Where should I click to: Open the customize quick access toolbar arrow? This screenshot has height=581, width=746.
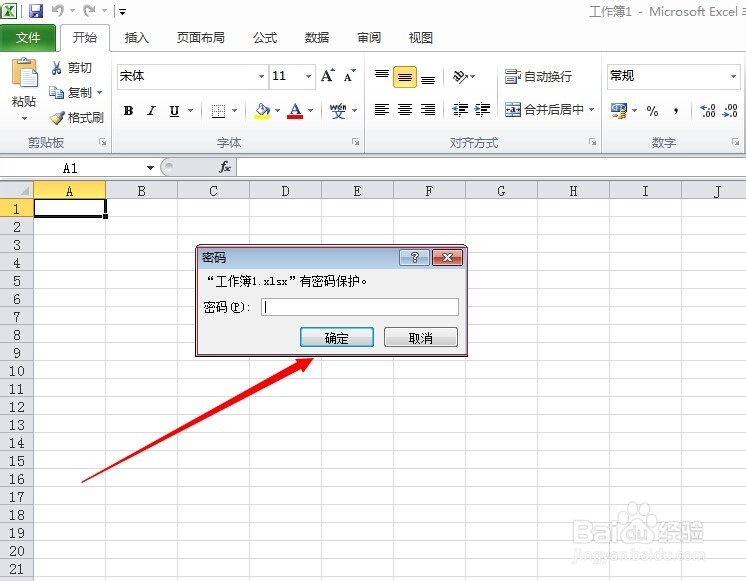click(x=122, y=12)
